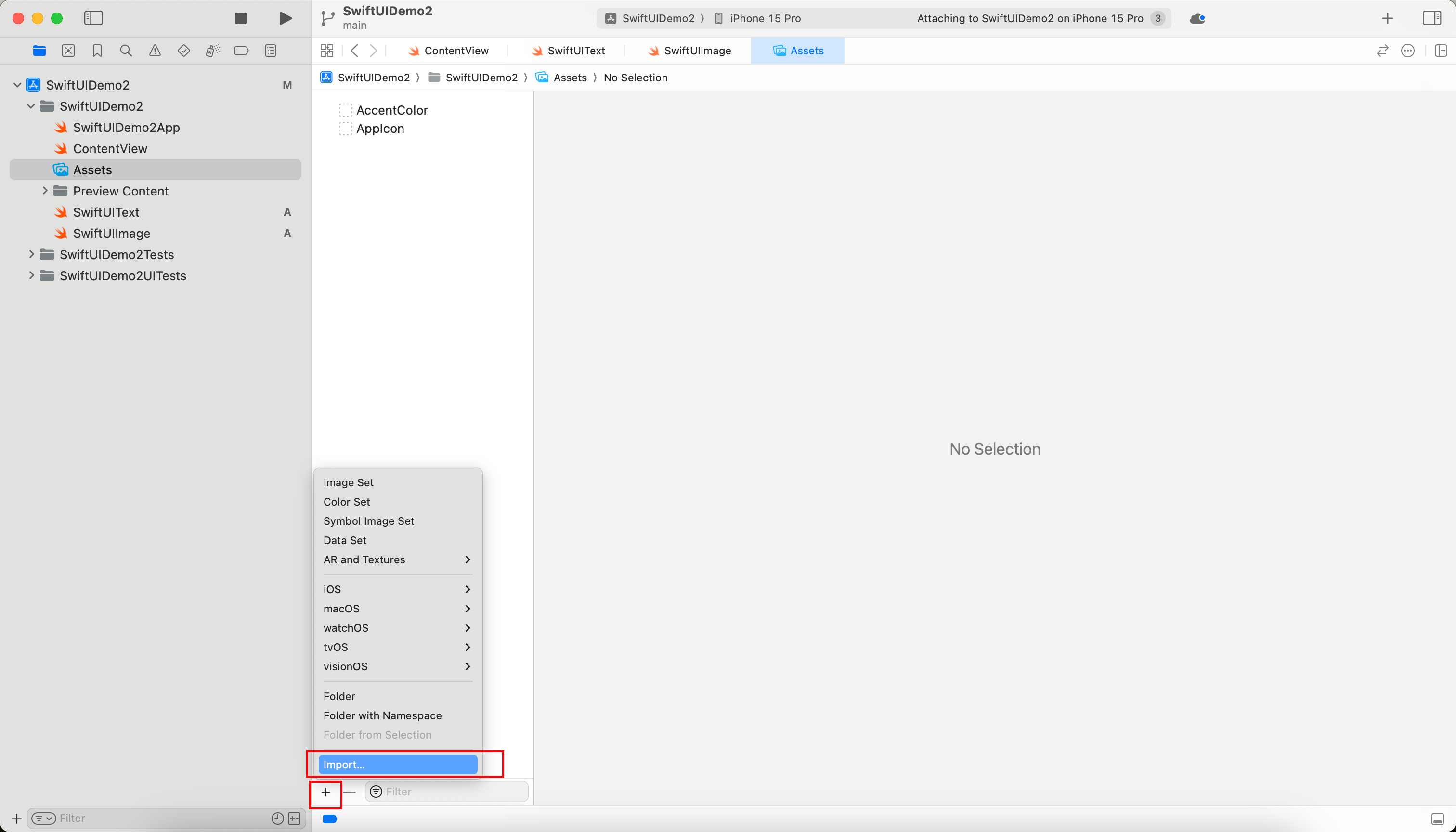Select Color Set from context menu
The width and height of the screenshot is (1456, 832).
(346, 501)
